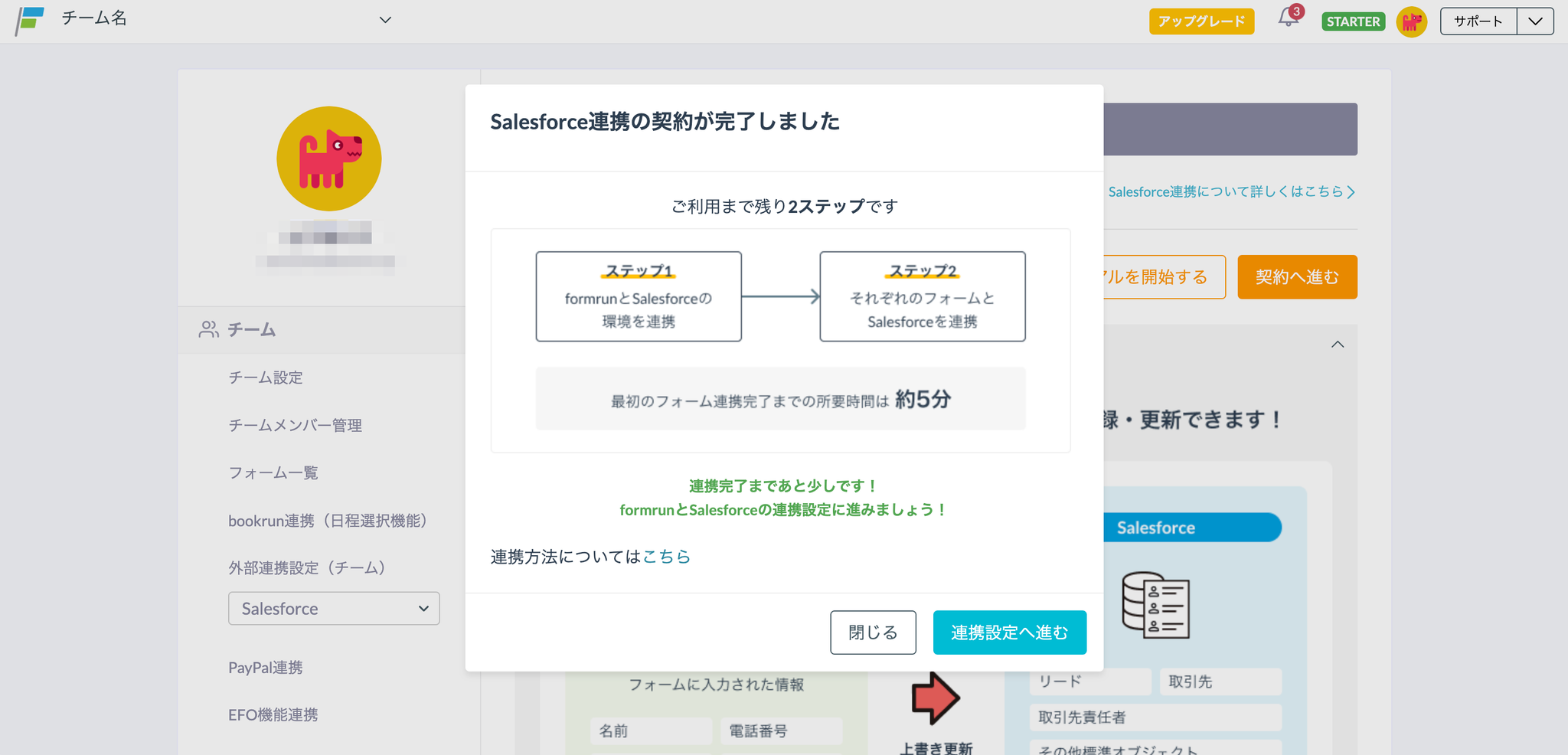Click the アップグレード button
This screenshot has height=755, width=1568.
click(1201, 21)
